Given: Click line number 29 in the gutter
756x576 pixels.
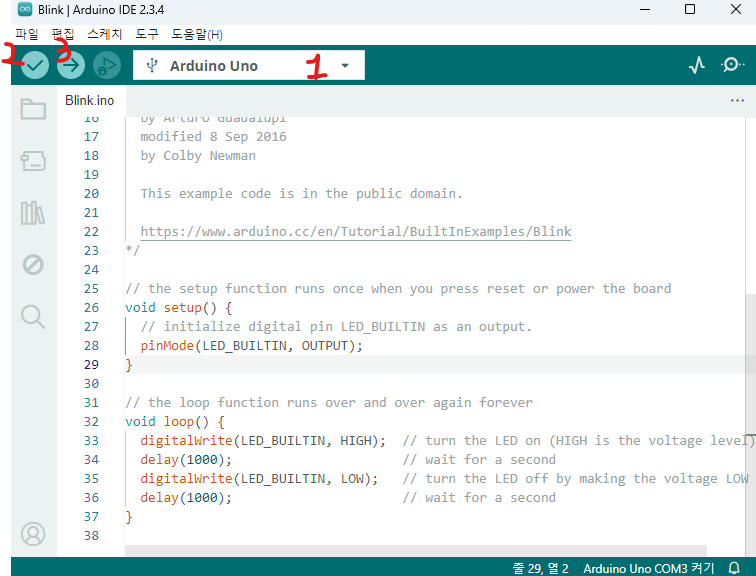Looking at the screenshot, I should 91,364.
